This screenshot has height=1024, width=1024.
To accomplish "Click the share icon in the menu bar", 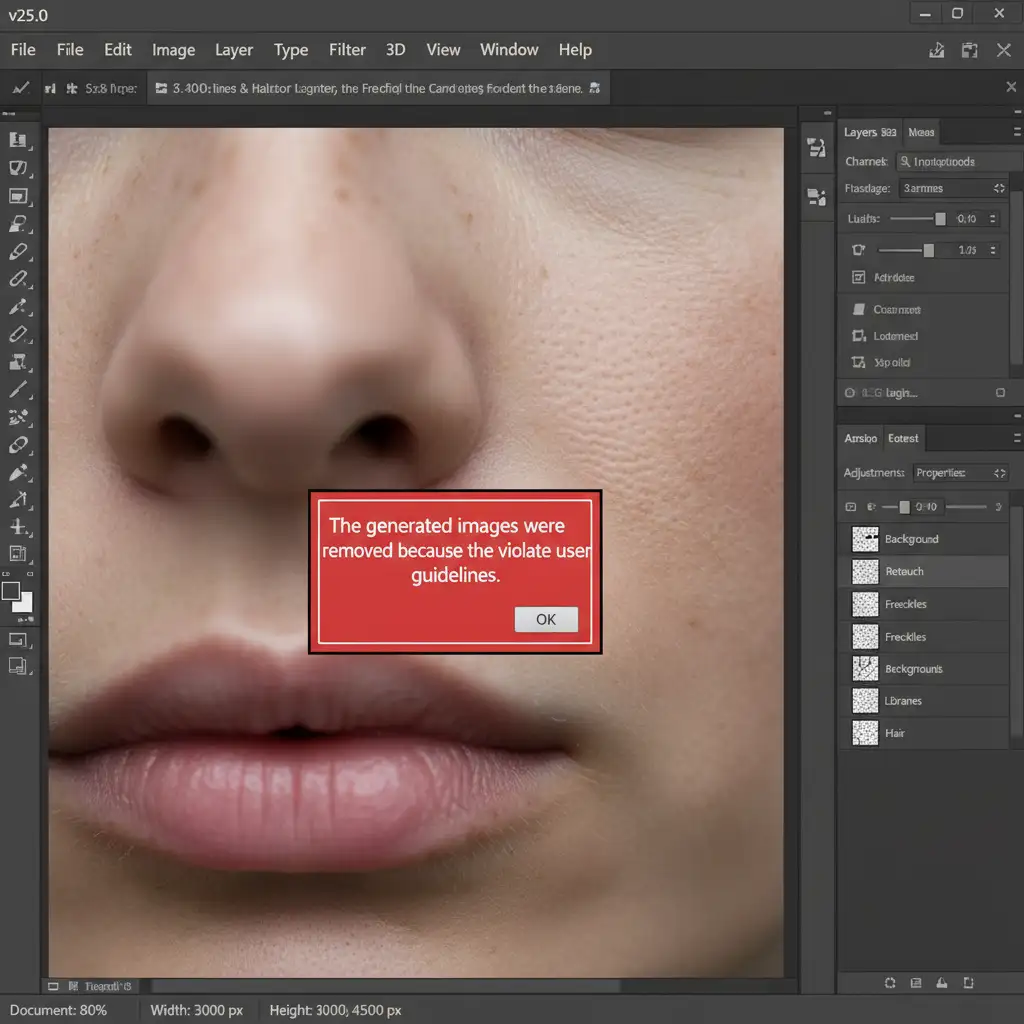I will click(x=937, y=50).
